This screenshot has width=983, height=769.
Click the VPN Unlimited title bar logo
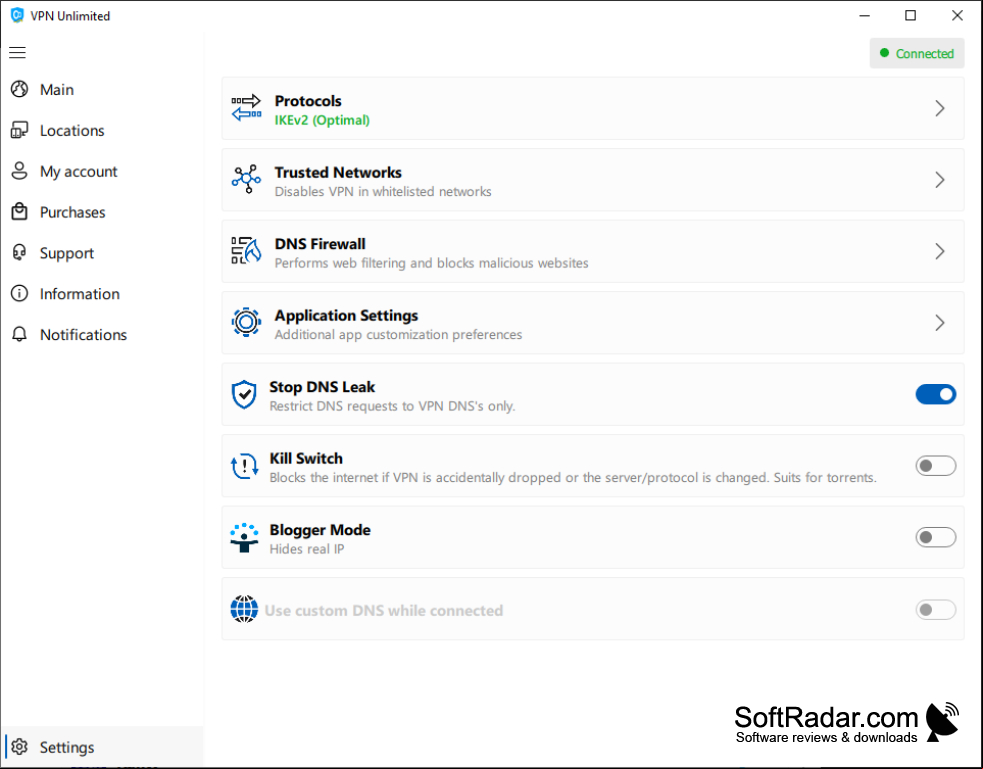coord(18,16)
